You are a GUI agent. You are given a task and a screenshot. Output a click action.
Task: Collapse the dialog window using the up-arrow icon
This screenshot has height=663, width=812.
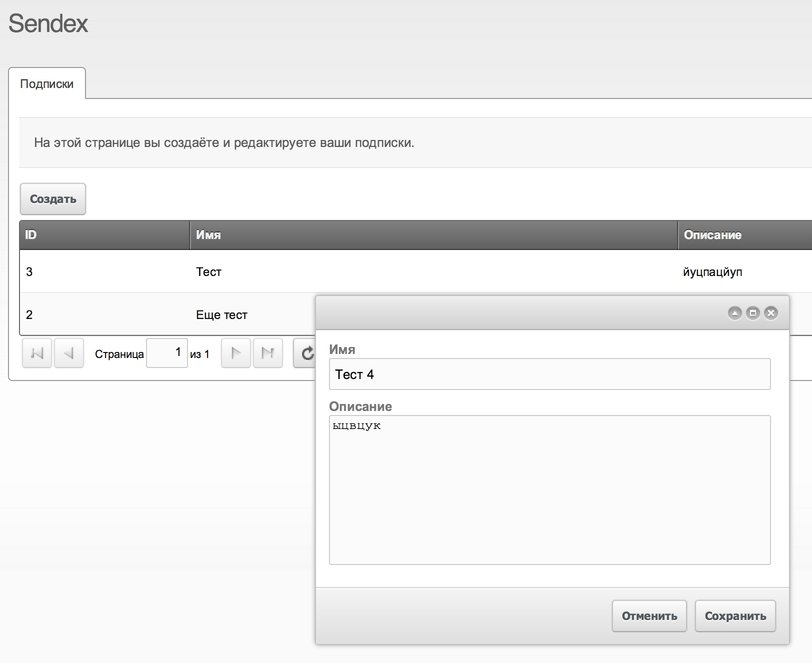pos(735,313)
